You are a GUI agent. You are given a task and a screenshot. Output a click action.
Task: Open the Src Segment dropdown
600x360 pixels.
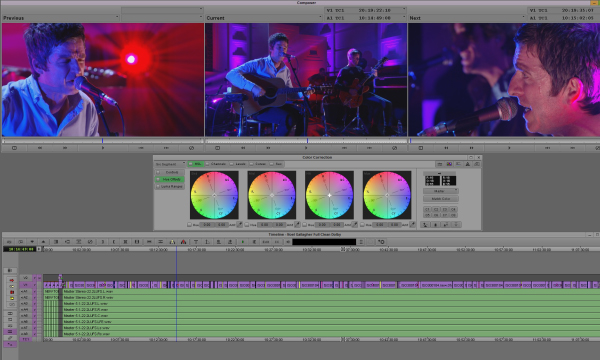click(x=170, y=164)
